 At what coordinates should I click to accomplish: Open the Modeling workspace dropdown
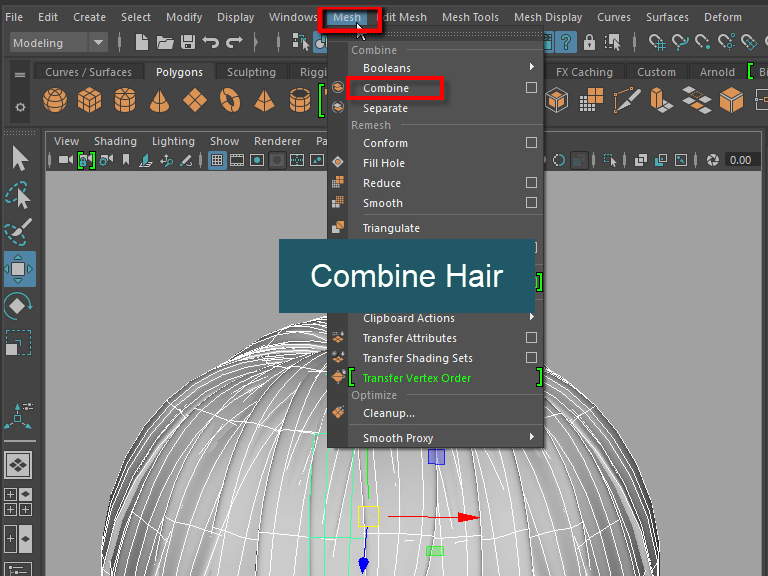pos(58,43)
